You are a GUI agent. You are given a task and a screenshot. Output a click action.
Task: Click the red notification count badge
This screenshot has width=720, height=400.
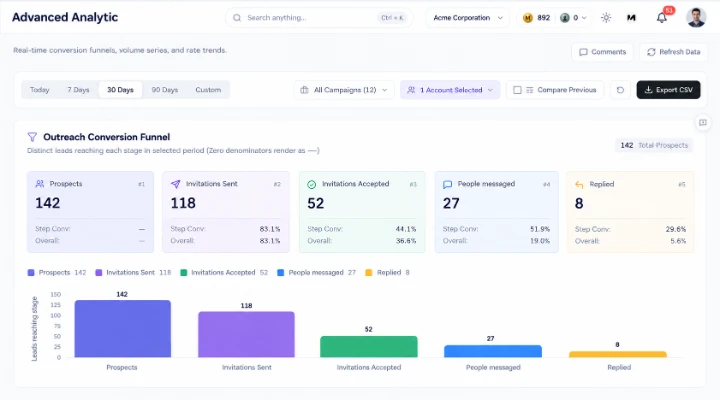(669, 10)
